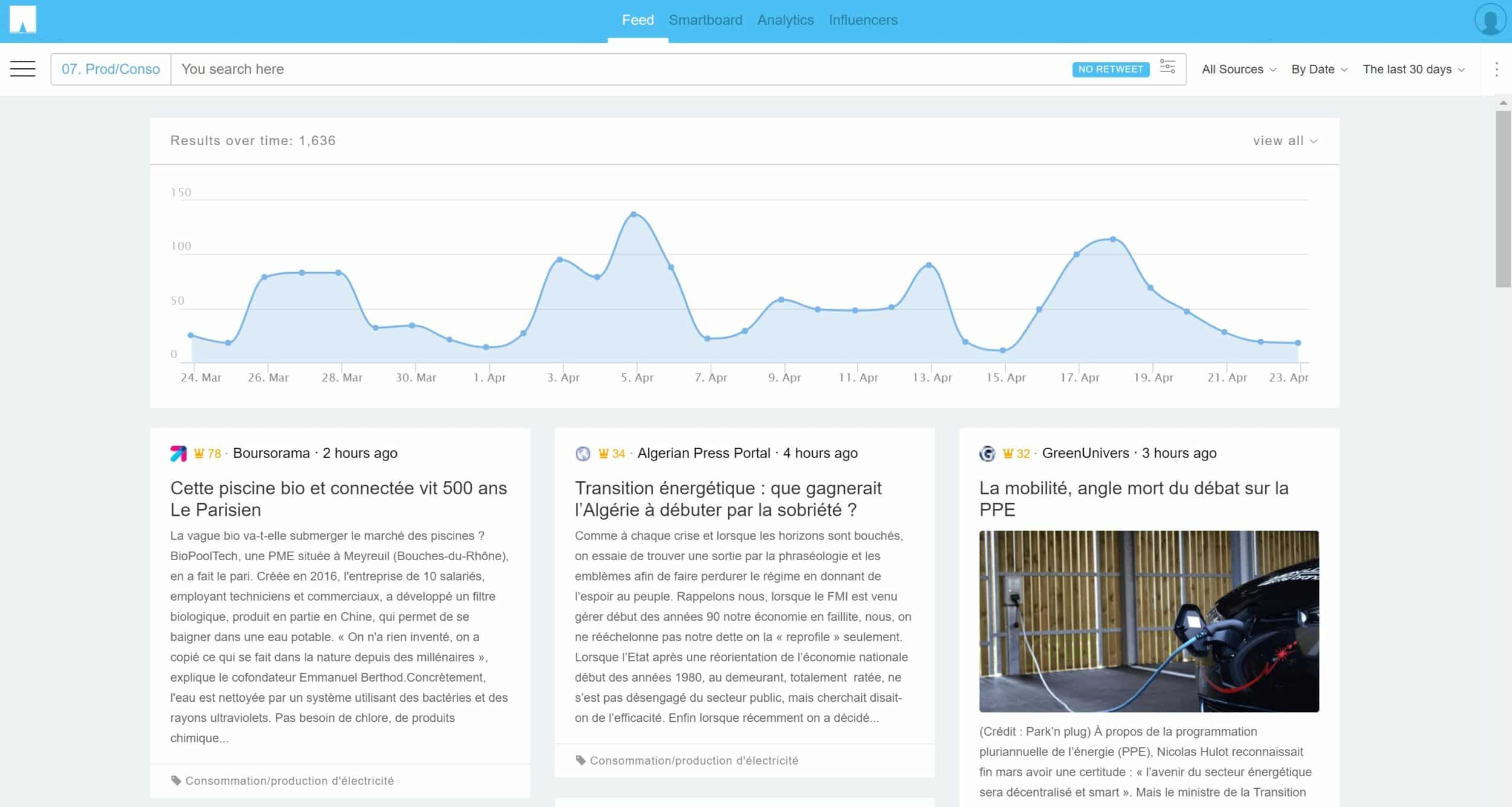Open the hamburger menu
Image resolution: width=1512 pixels, height=807 pixels.
[x=22, y=69]
